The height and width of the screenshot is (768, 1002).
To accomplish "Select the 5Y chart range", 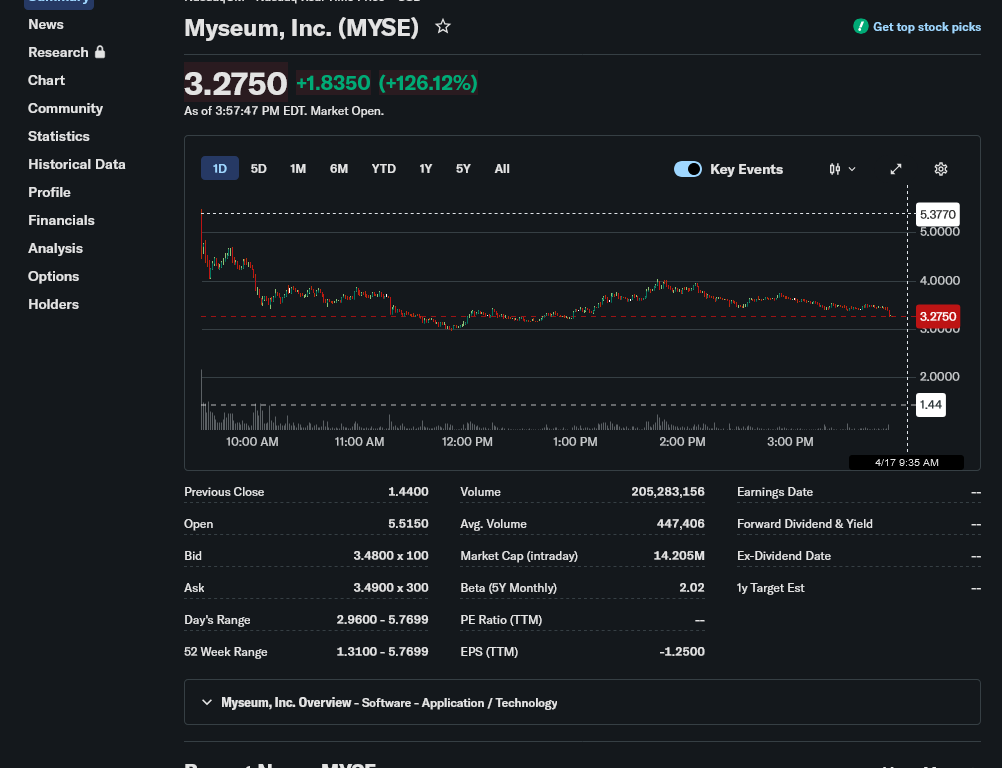I will 463,169.
